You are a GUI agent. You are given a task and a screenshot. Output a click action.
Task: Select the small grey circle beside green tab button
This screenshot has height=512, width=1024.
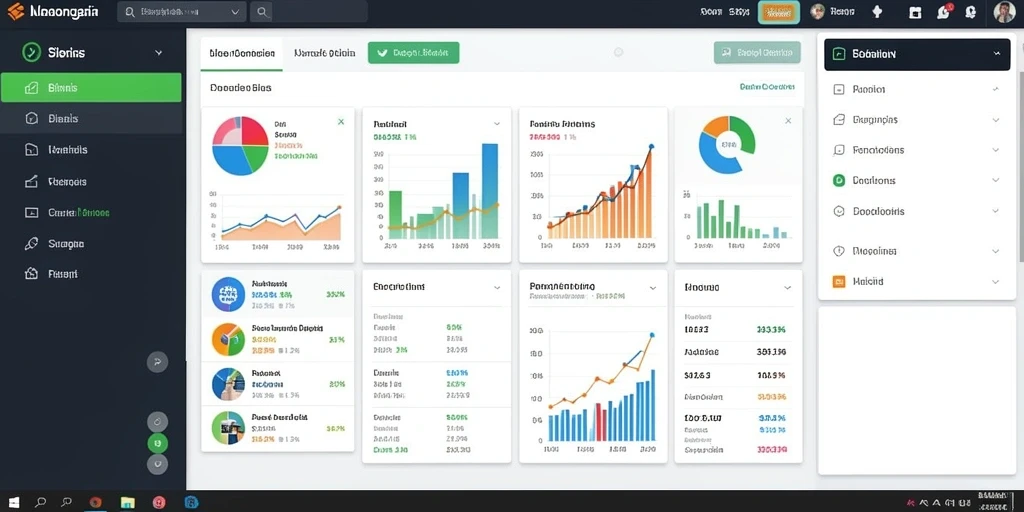click(618, 52)
